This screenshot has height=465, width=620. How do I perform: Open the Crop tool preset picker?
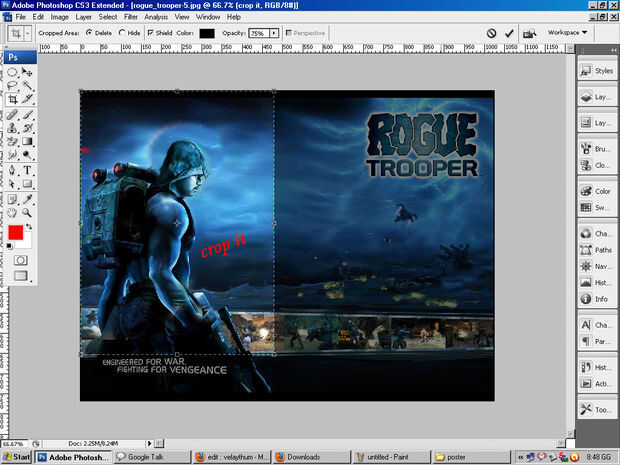28,33
